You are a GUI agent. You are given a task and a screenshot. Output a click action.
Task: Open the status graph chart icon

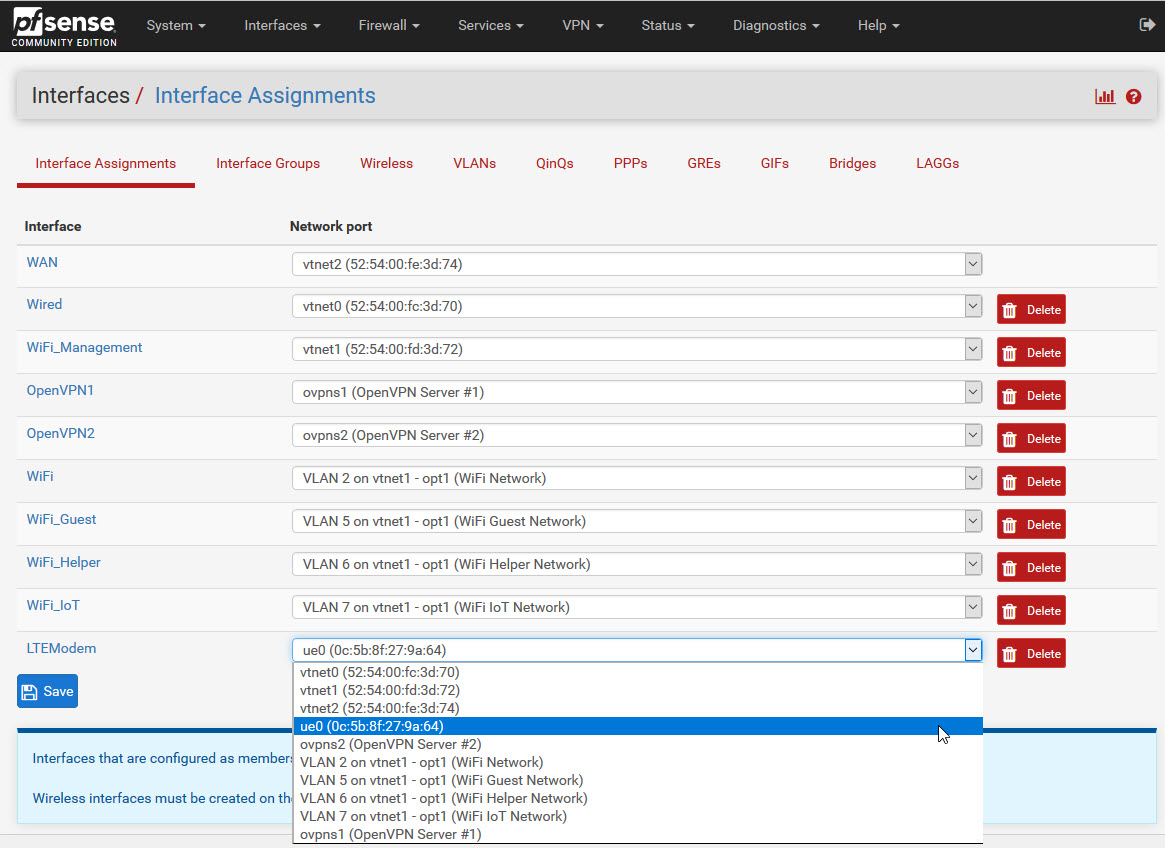click(1104, 97)
